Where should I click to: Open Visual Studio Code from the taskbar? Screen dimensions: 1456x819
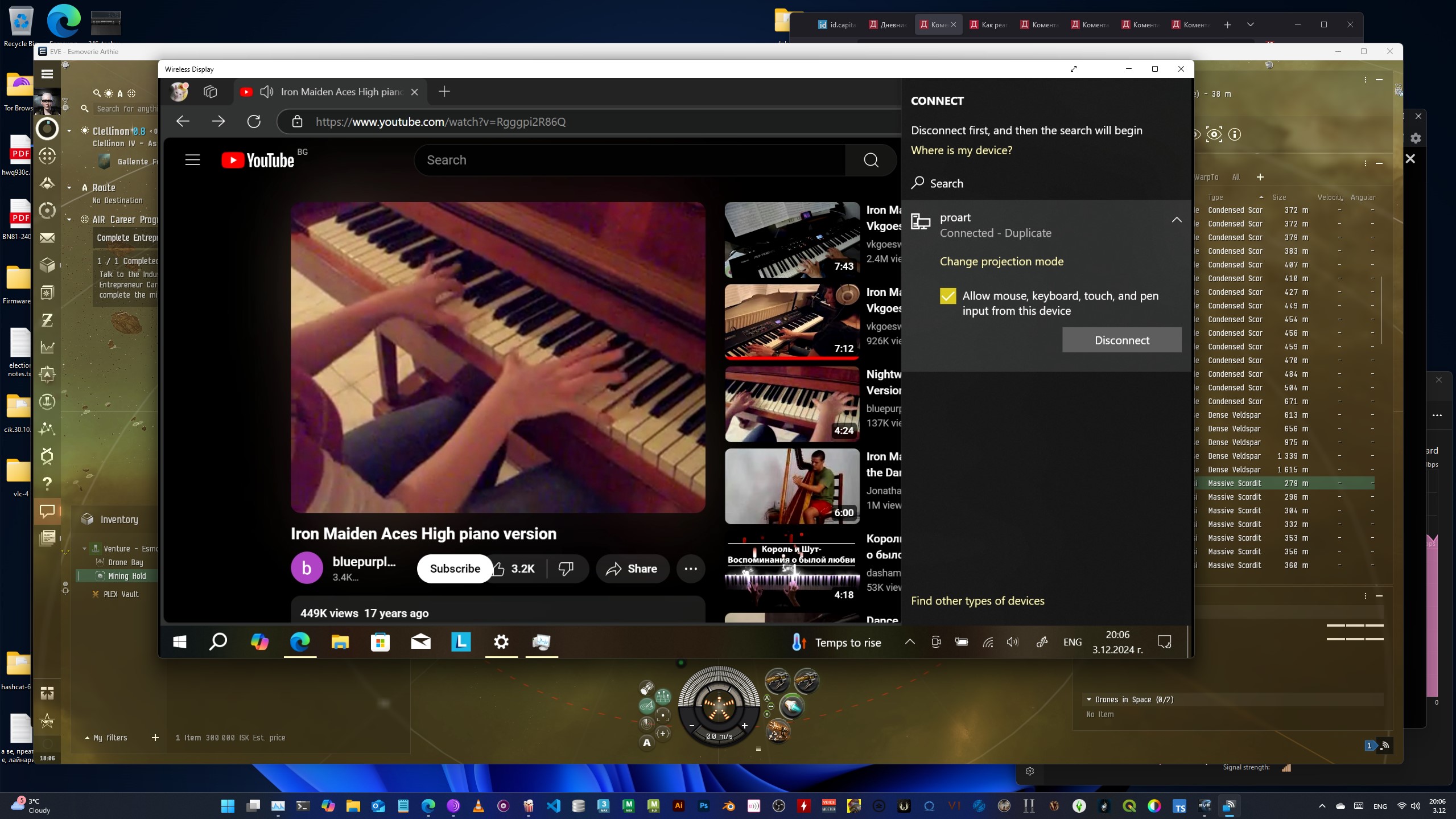pos(554,806)
